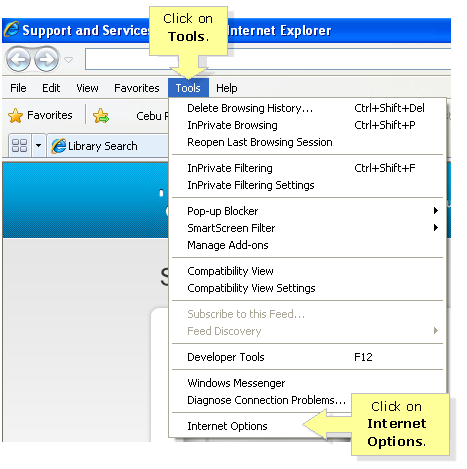Choose Reopen Last Browsing Session

pos(307,142)
